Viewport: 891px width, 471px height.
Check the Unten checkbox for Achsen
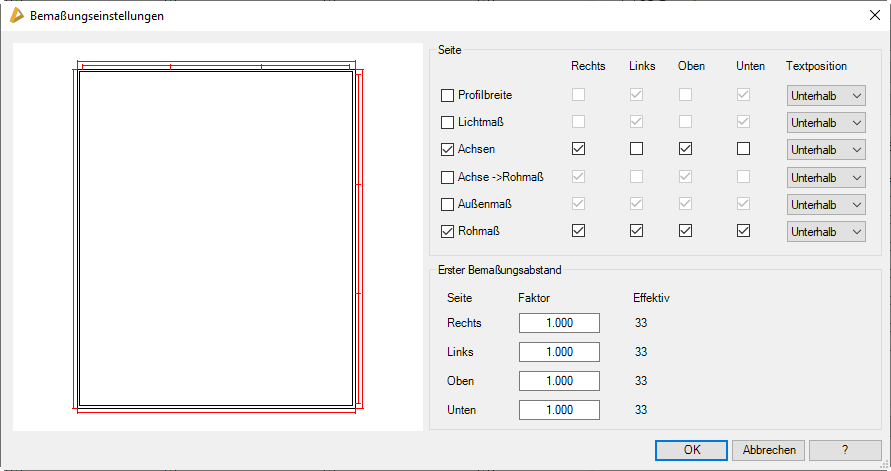[x=743, y=150]
